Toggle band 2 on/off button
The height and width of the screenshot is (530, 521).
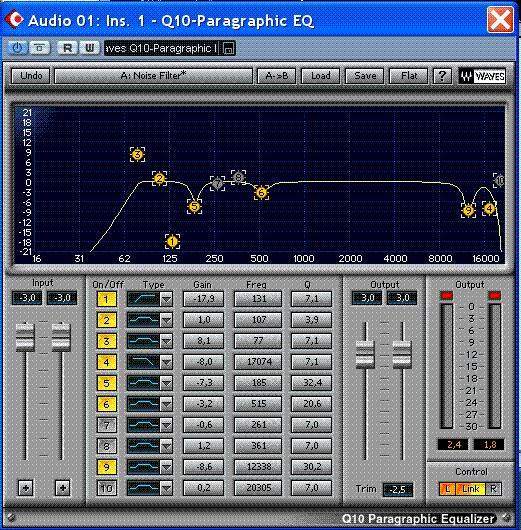click(106, 320)
